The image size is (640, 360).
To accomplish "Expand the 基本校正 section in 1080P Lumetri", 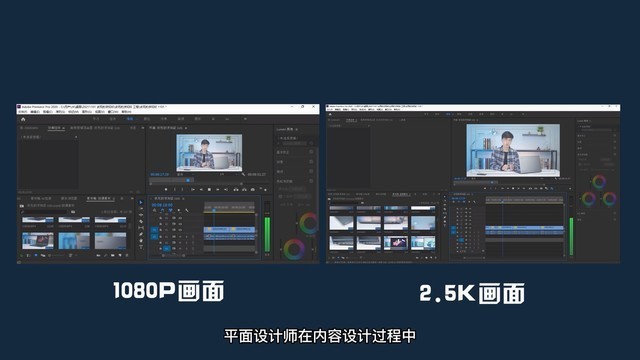I will [282, 152].
